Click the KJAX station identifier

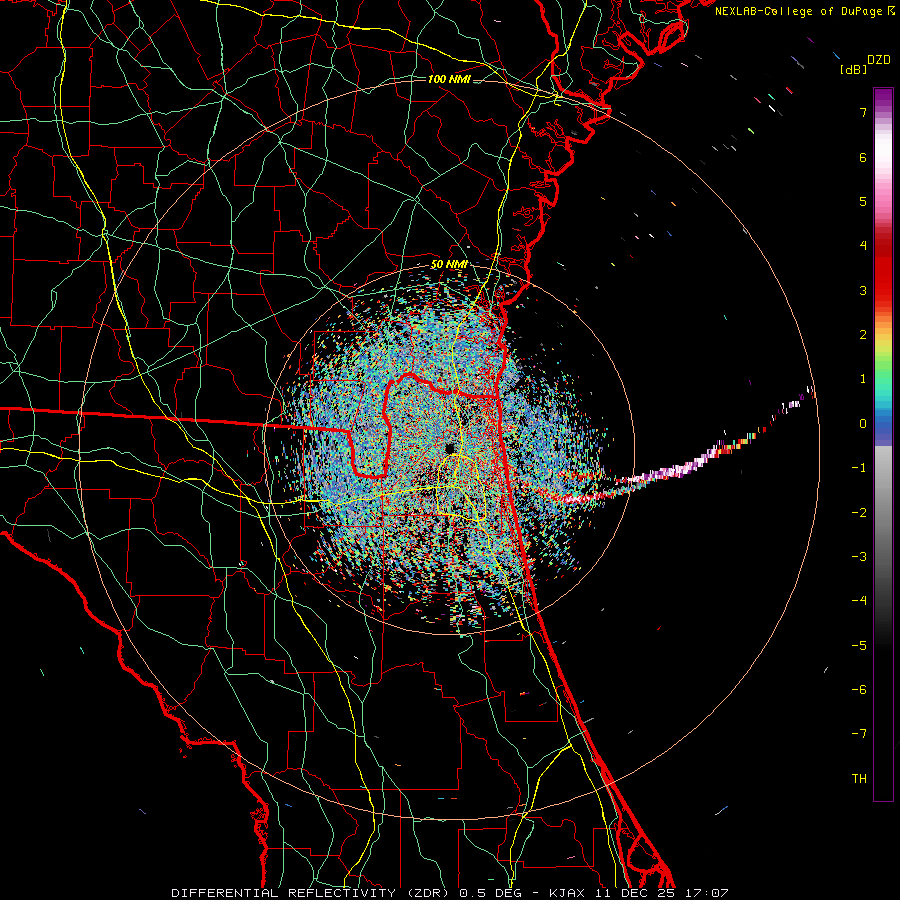tap(567, 893)
